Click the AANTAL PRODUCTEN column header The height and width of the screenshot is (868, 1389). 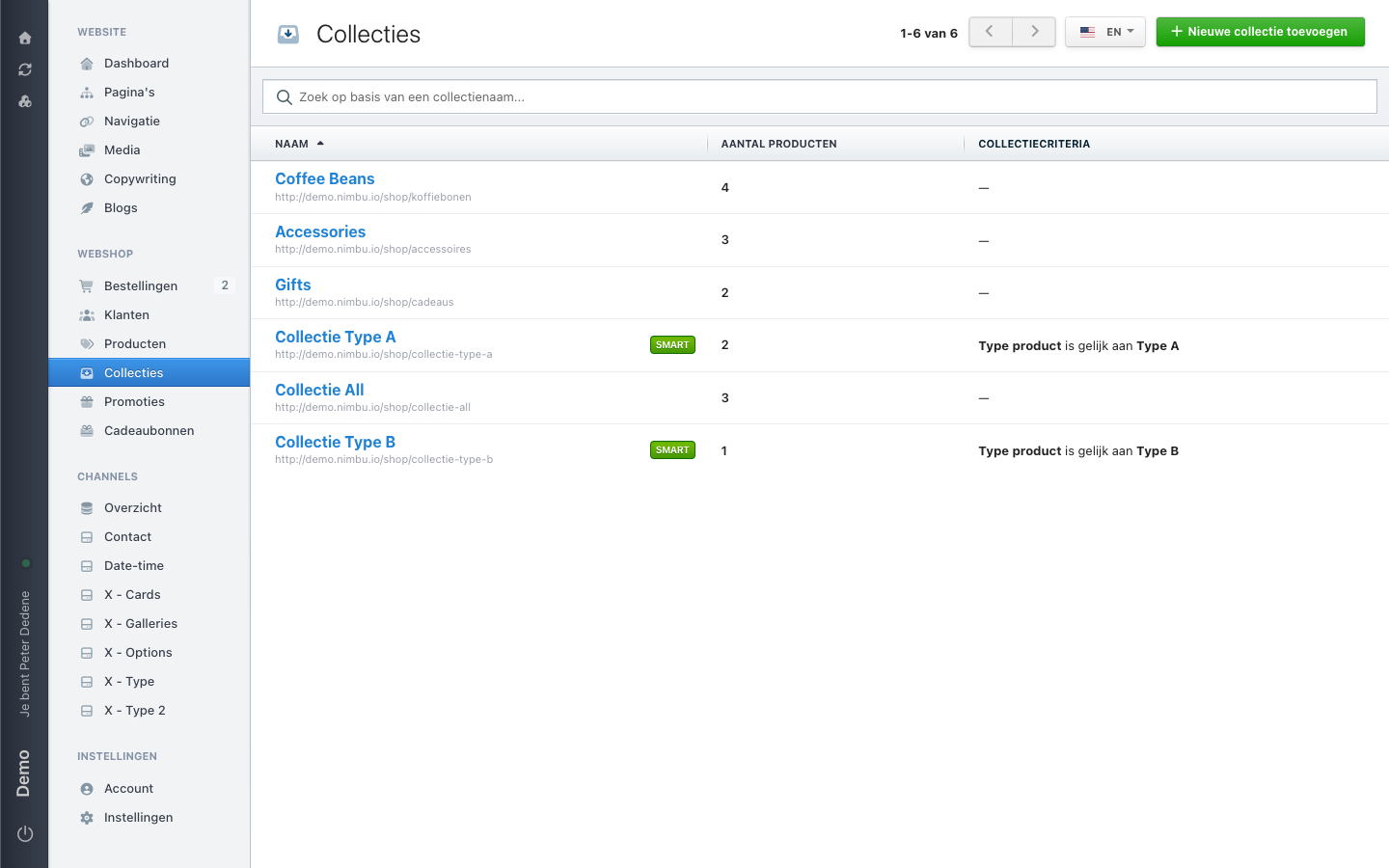pyautogui.click(x=778, y=144)
